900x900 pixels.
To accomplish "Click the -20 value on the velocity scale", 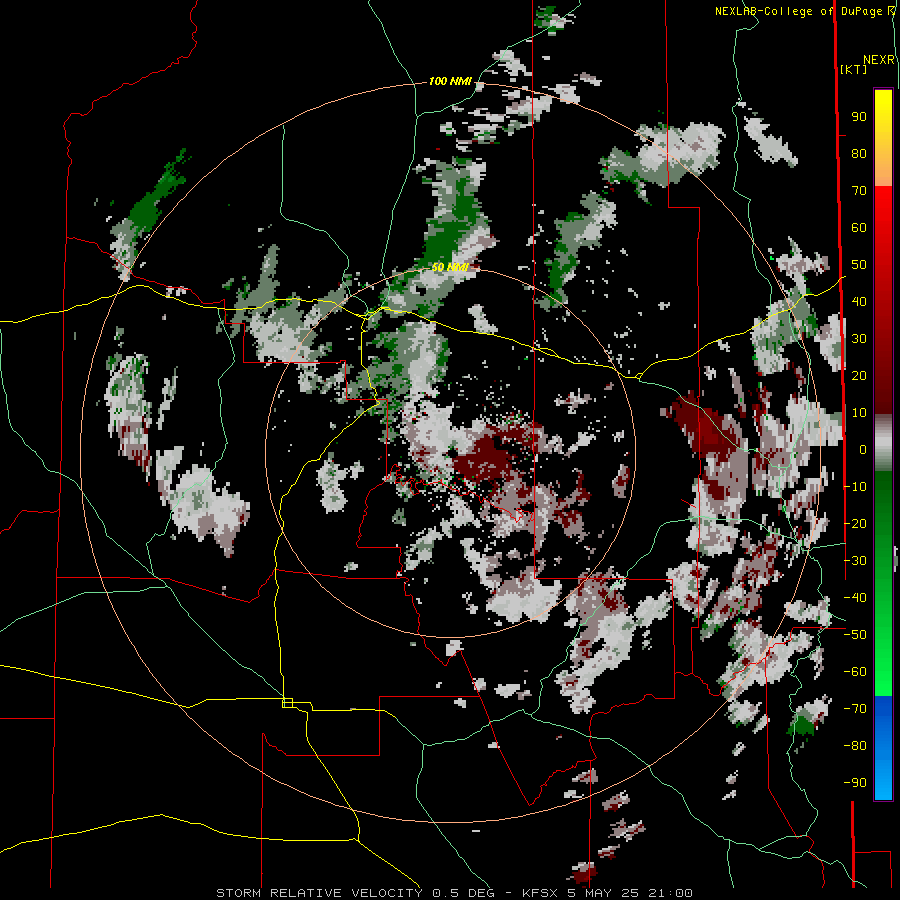I will tap(855, 523).
